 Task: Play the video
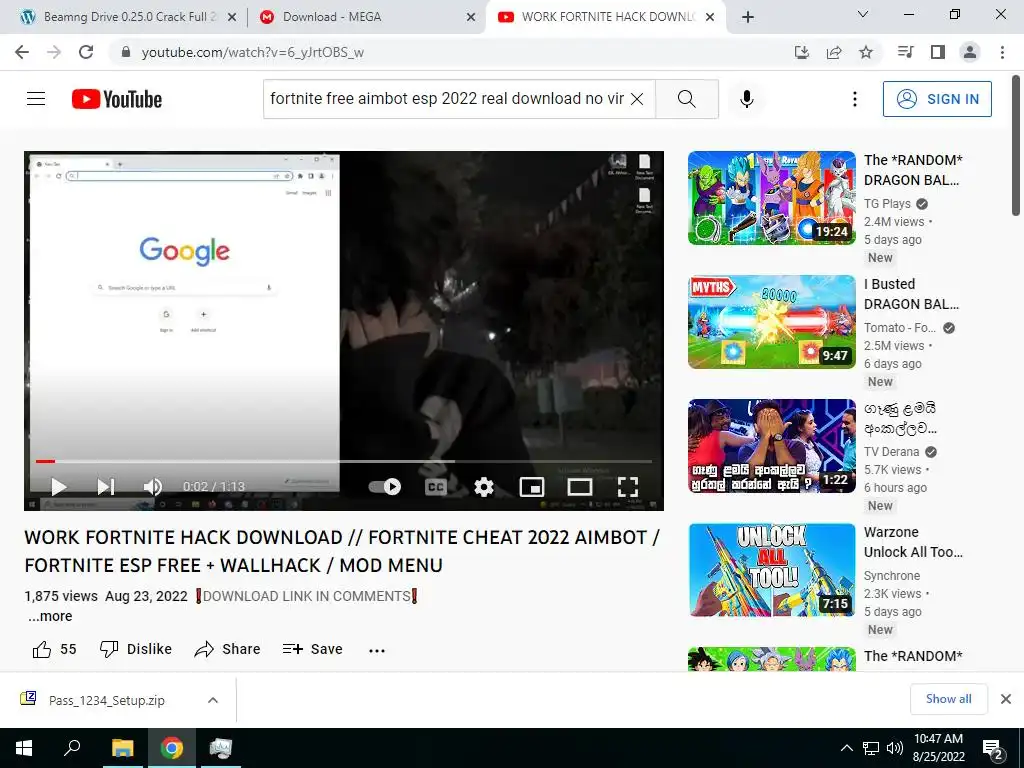(59, 487)
